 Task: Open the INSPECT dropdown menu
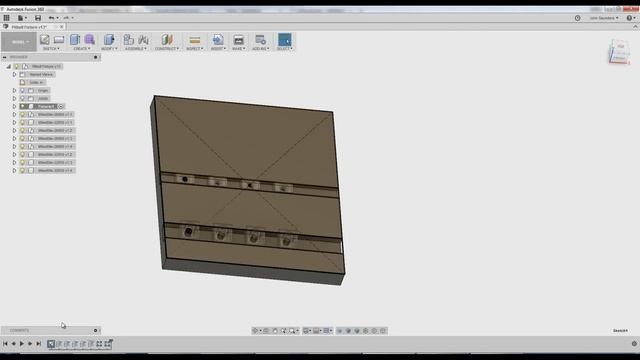[195, 49]
